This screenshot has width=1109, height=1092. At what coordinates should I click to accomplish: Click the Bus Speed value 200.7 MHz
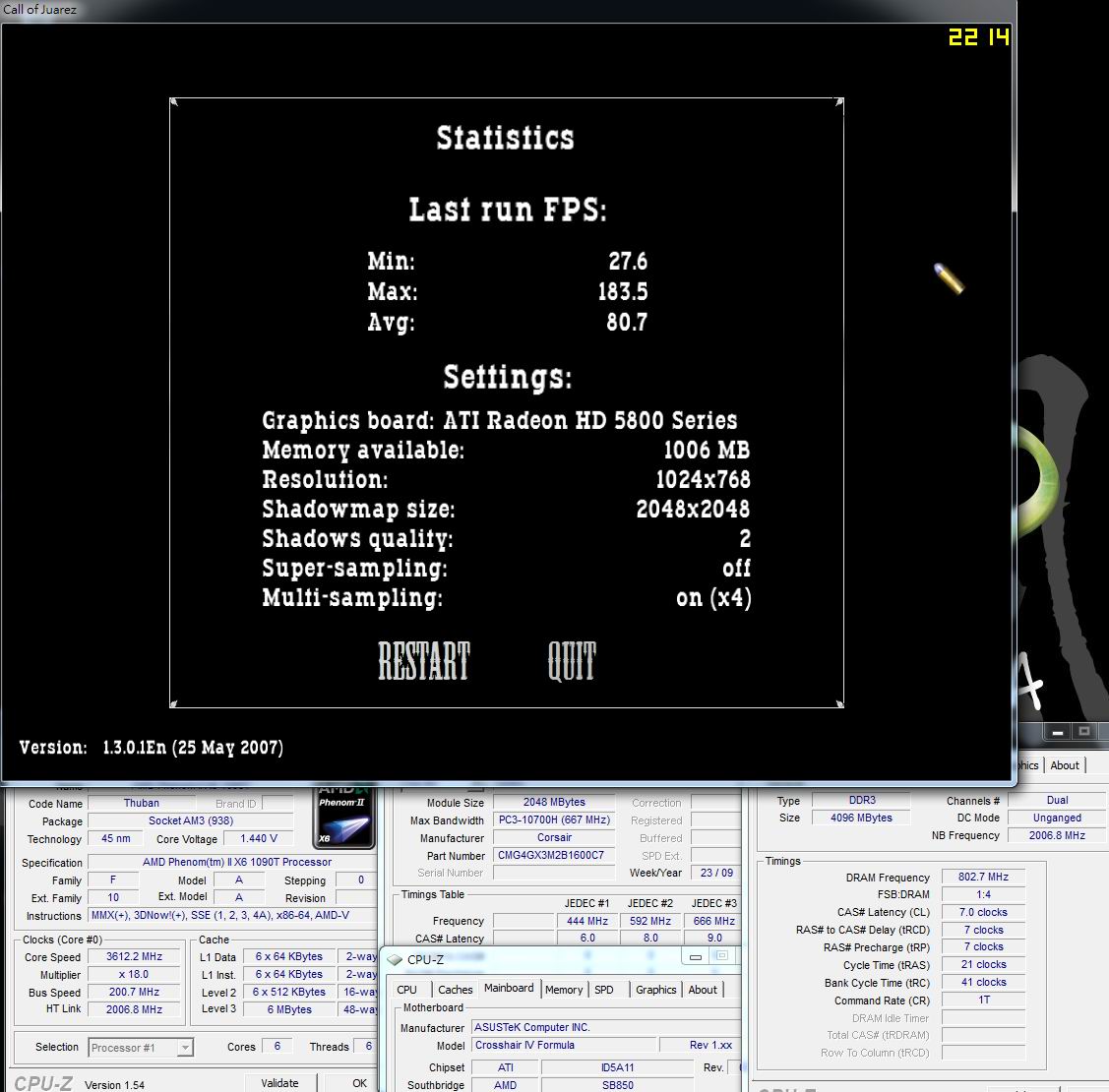(x=134, y=992)
